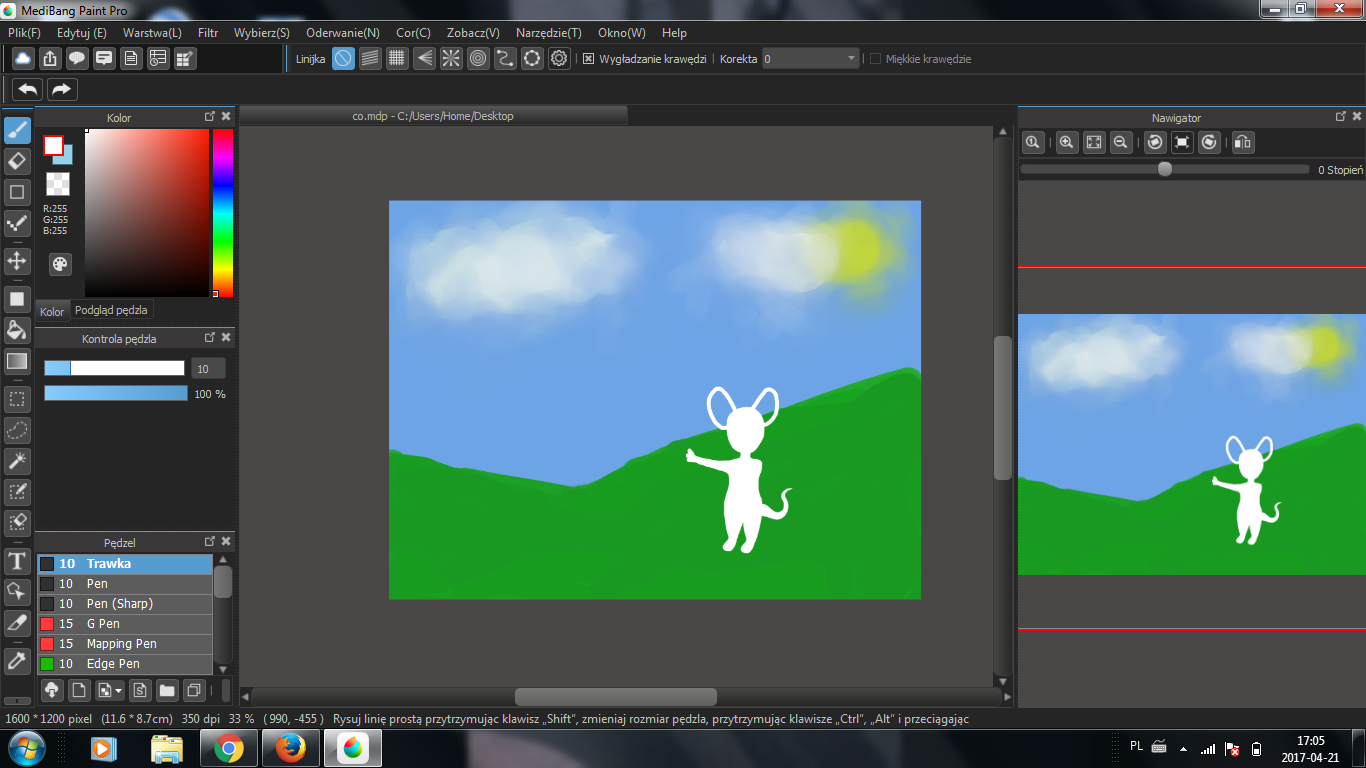
Task: Open the Narzędzie(T) menu
Action: click(x=549, y=33)
